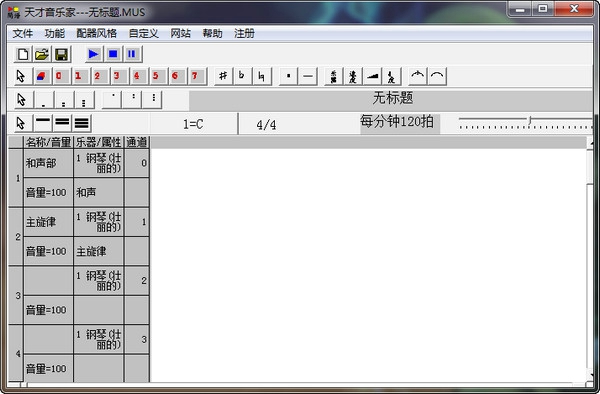Apply the natural sign accidental
The image size is (600, 394).
point(262,76)
